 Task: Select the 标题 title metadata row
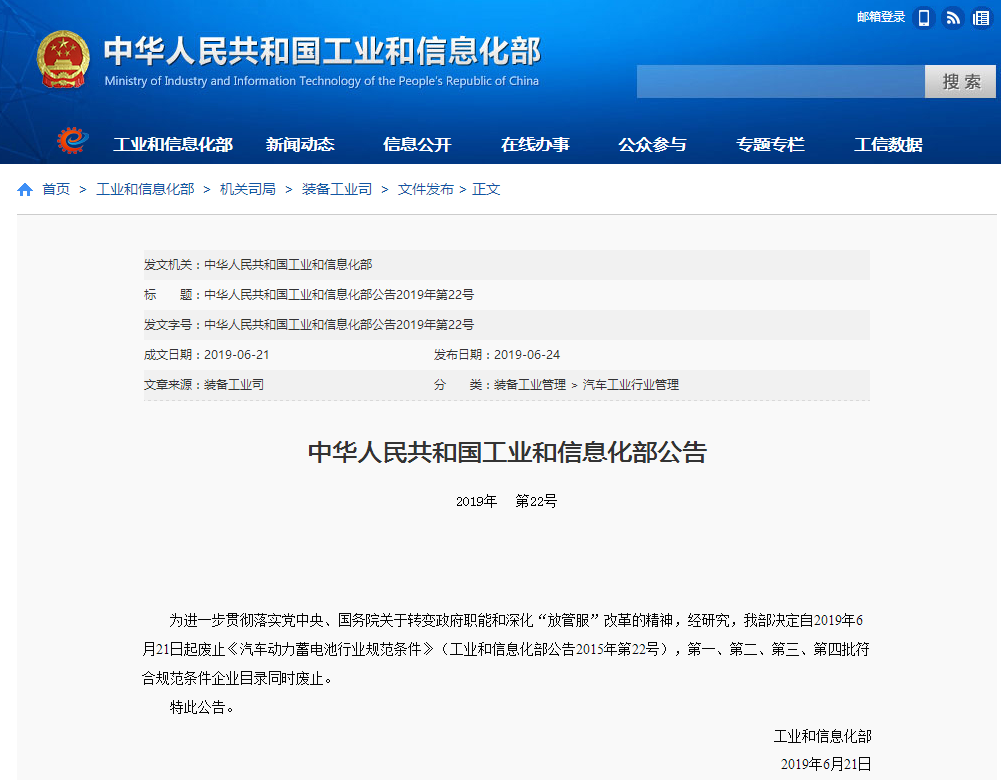coord(506,295)
